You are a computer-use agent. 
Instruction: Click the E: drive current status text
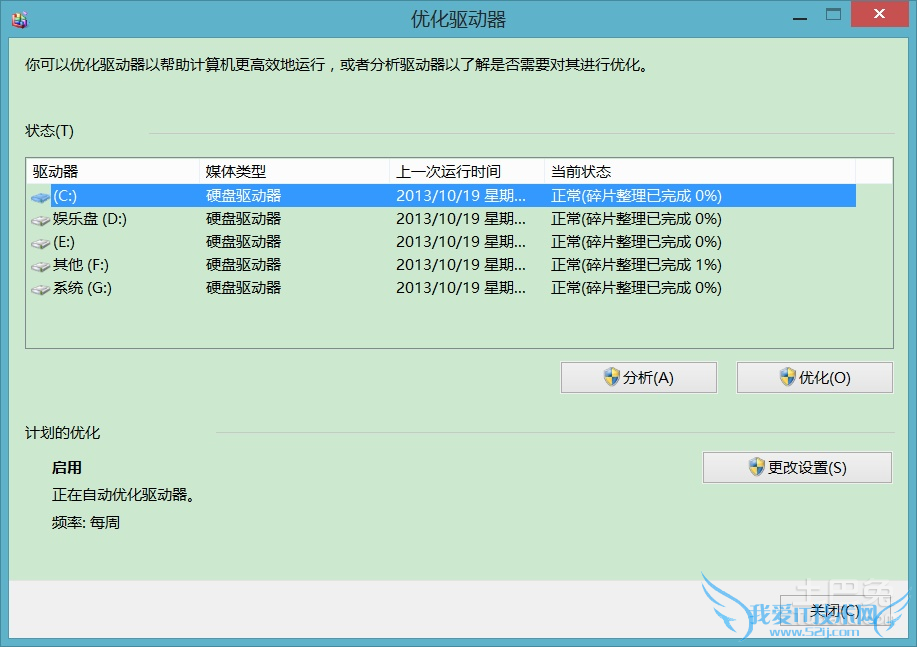(x=636, y=242)
